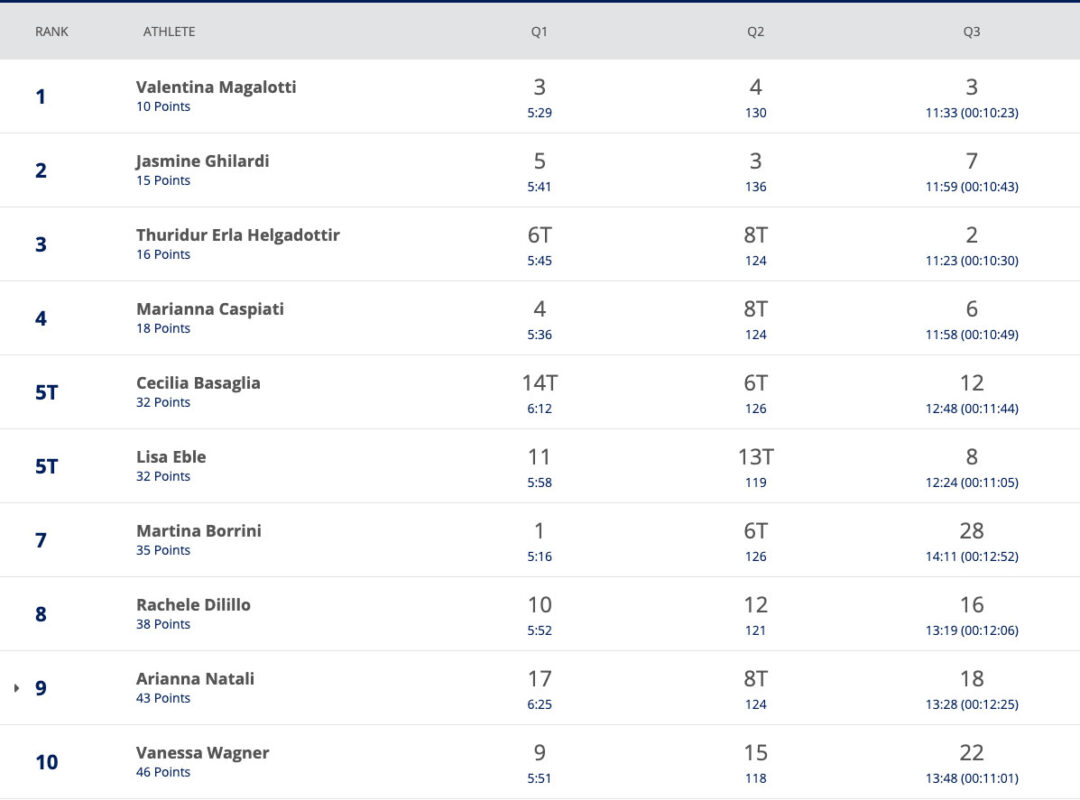
Task: Sort by the Q2 column header
Action: (756, 32)
